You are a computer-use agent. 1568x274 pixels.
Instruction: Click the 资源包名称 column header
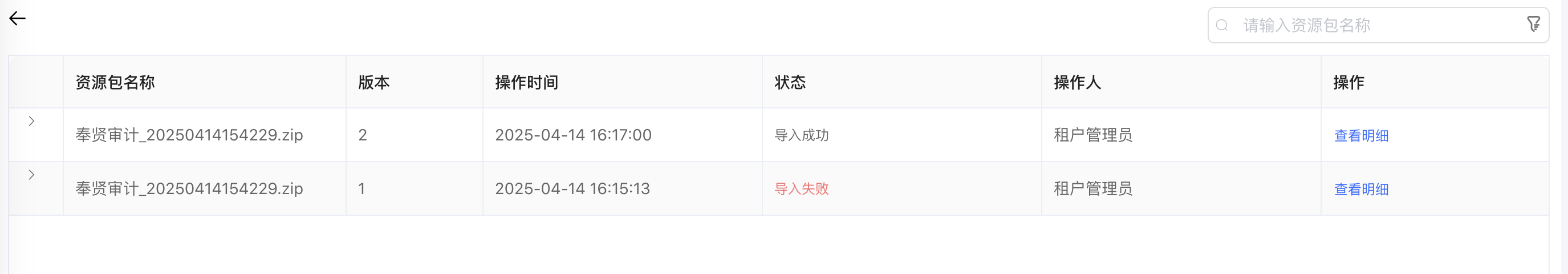(x=115, y=82)
